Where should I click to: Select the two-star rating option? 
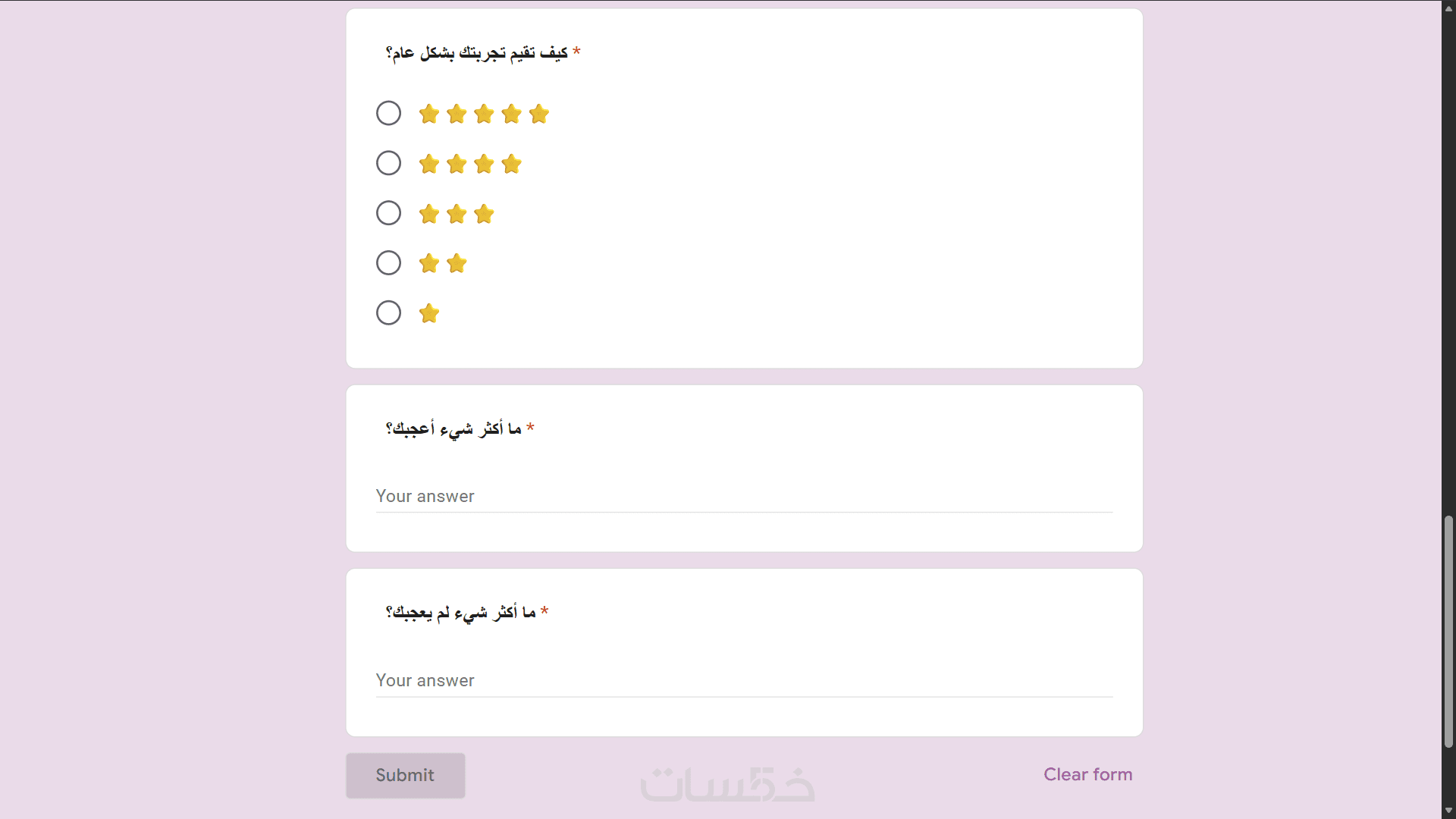tap(388, 263)
